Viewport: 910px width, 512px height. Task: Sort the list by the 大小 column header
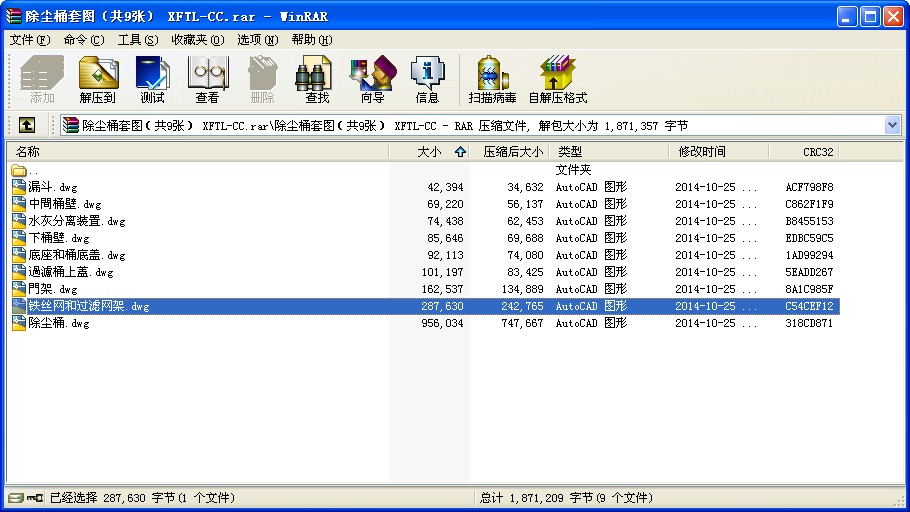point(430,152)
